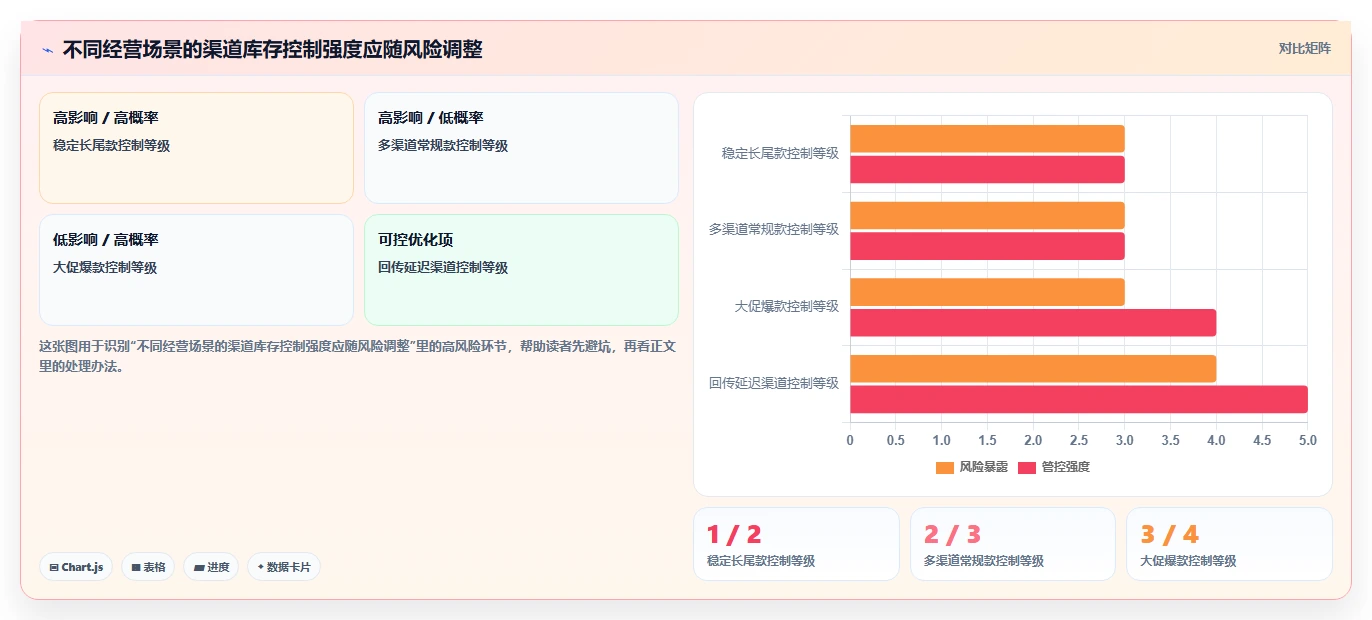Click the 管控强度 legend label
The height and width of the screenshot is (620, 1372).
[1065, 467]
